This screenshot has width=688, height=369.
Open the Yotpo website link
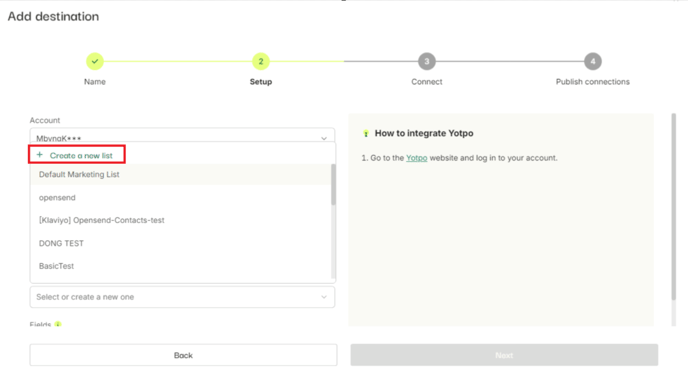(x=416, y=158)
